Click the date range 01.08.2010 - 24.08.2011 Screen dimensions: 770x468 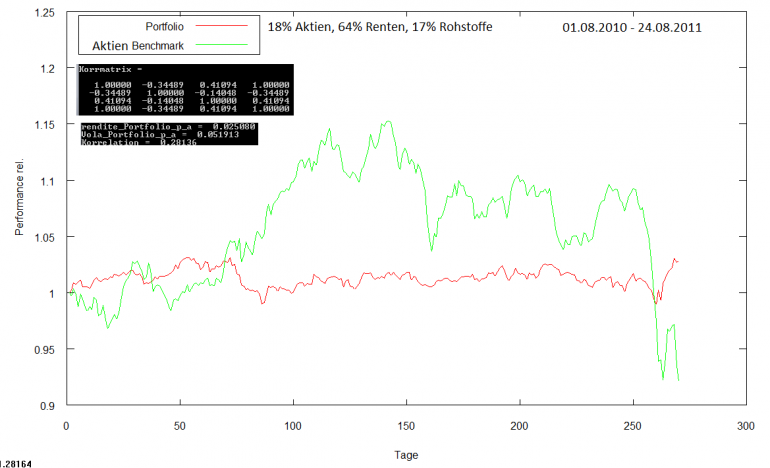(x=632, y=28)
